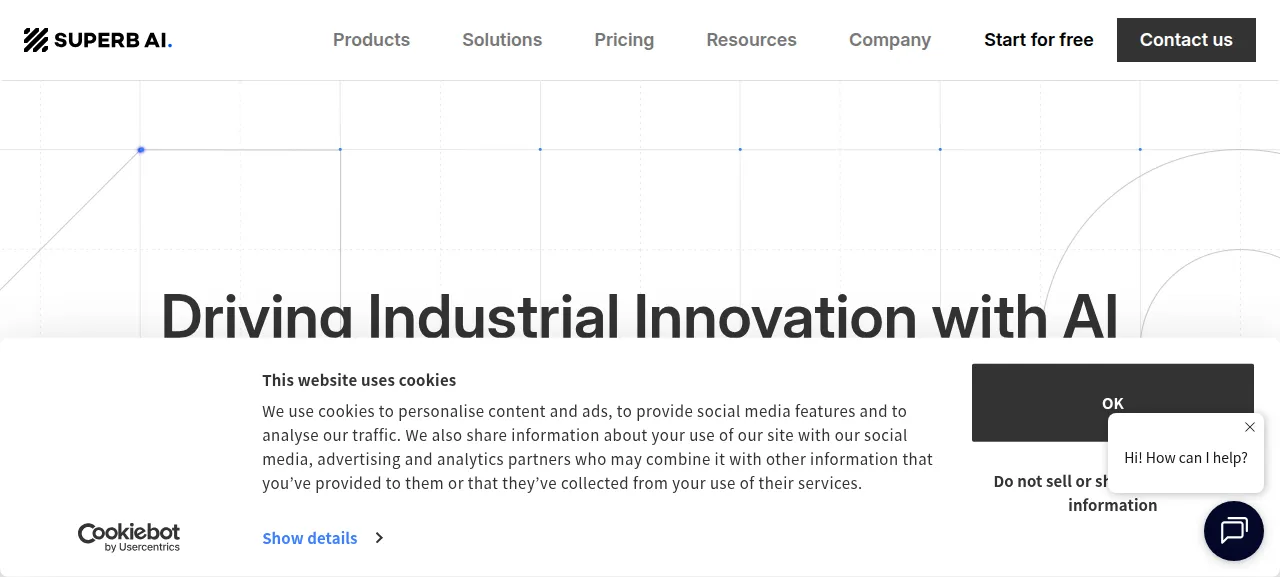Click the Superb AI logo
1280x577 pixels.
click(98, 40)
